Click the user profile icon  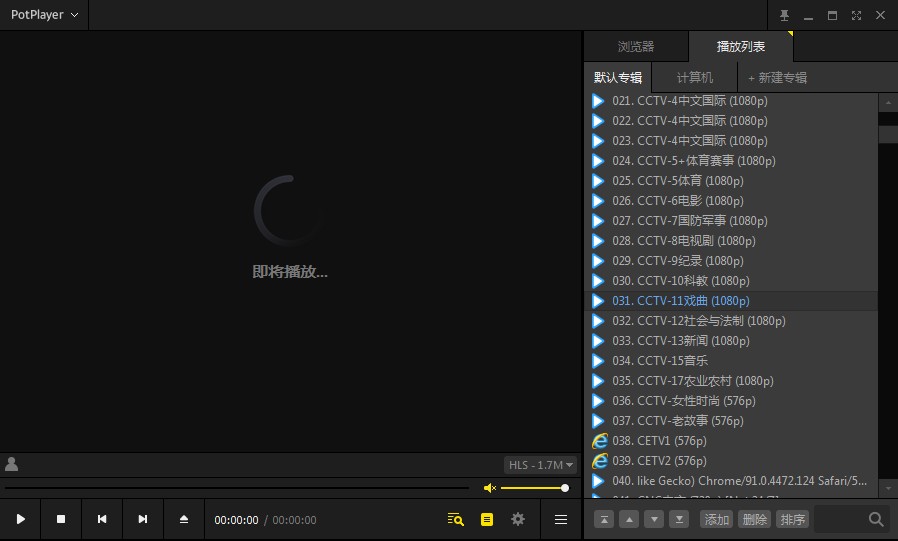[x=11, y=464]
